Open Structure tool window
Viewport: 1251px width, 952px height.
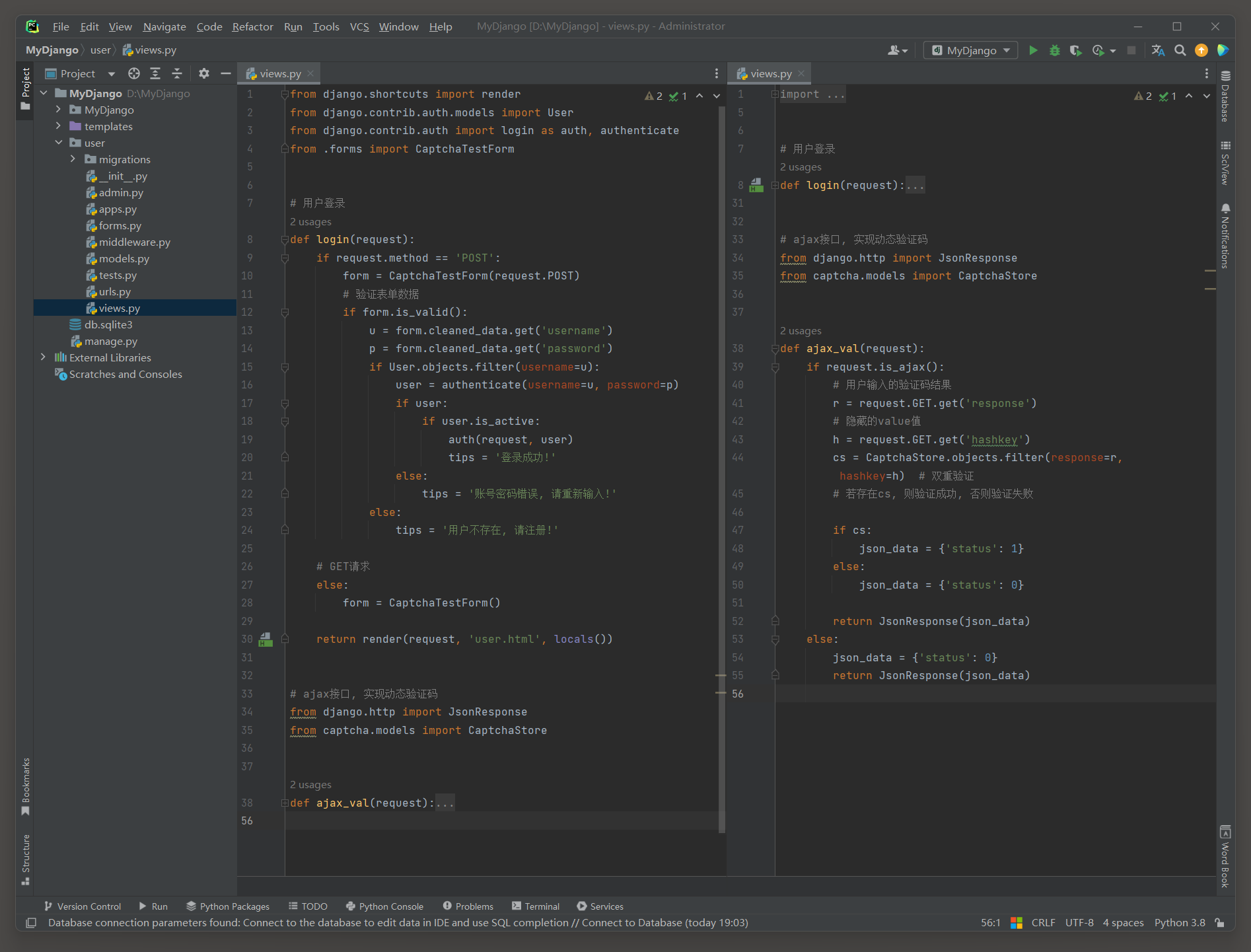(x=26, y=860)
